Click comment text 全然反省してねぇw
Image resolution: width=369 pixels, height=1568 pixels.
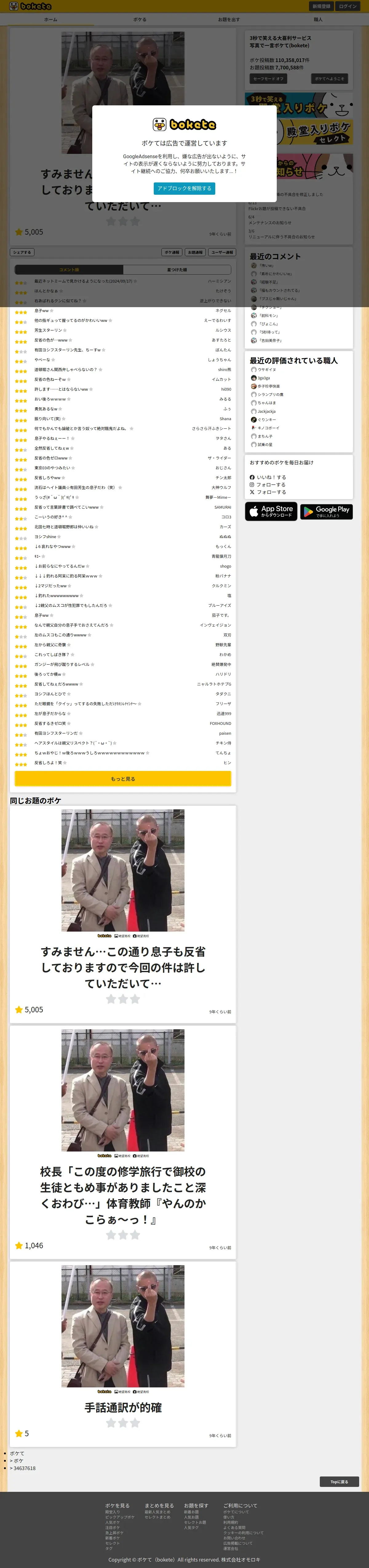click(52, 448)
